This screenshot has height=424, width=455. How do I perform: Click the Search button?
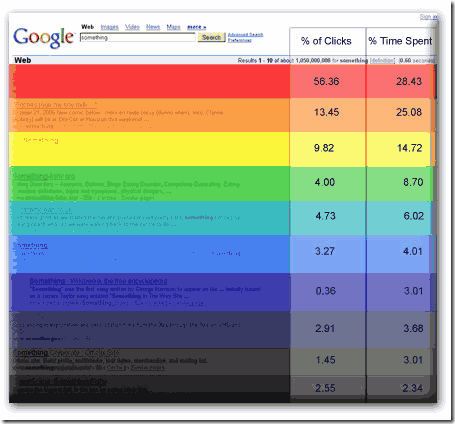212,37
